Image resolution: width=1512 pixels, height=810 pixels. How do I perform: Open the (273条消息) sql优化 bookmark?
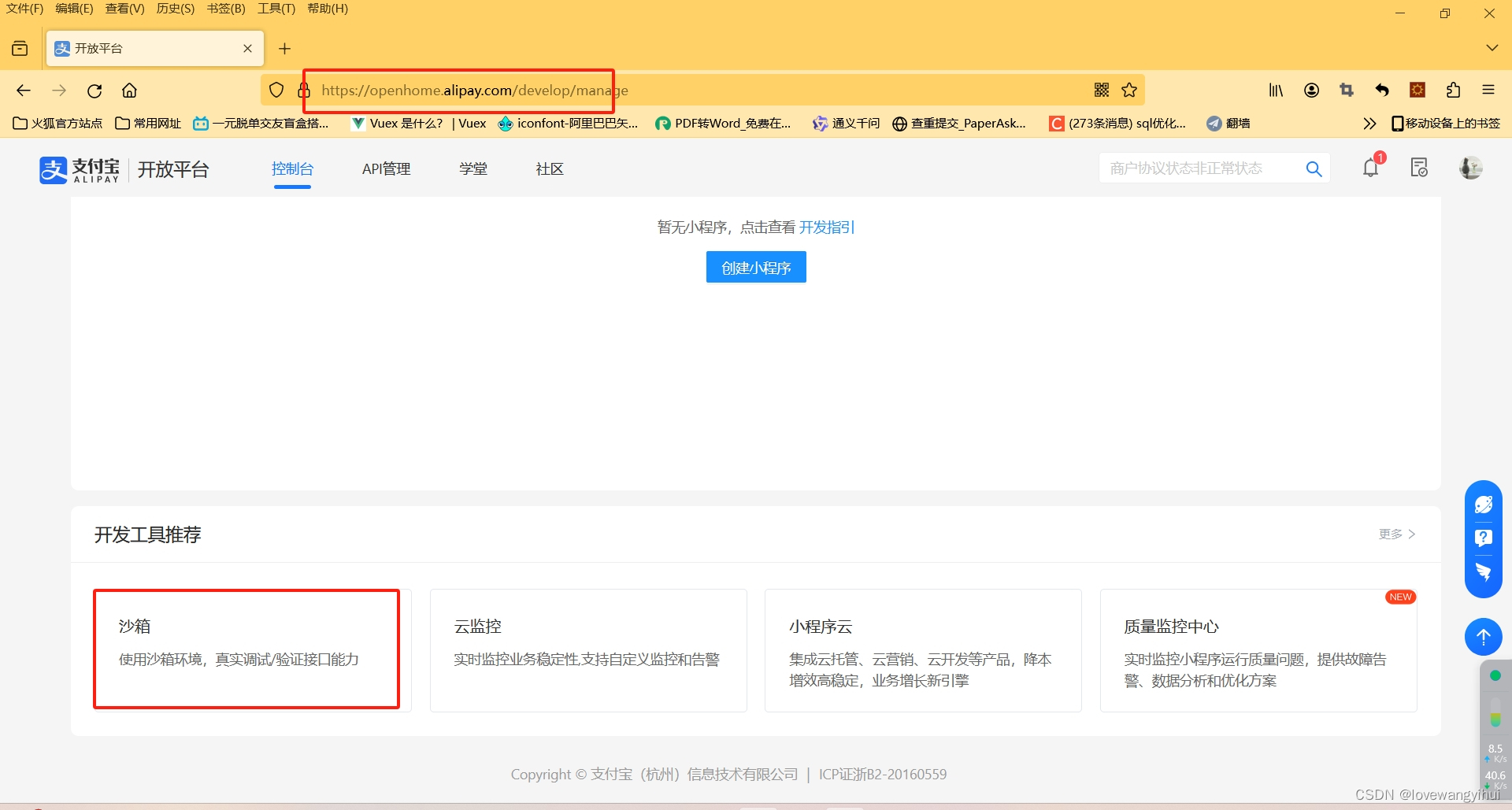click(1117, 124)
